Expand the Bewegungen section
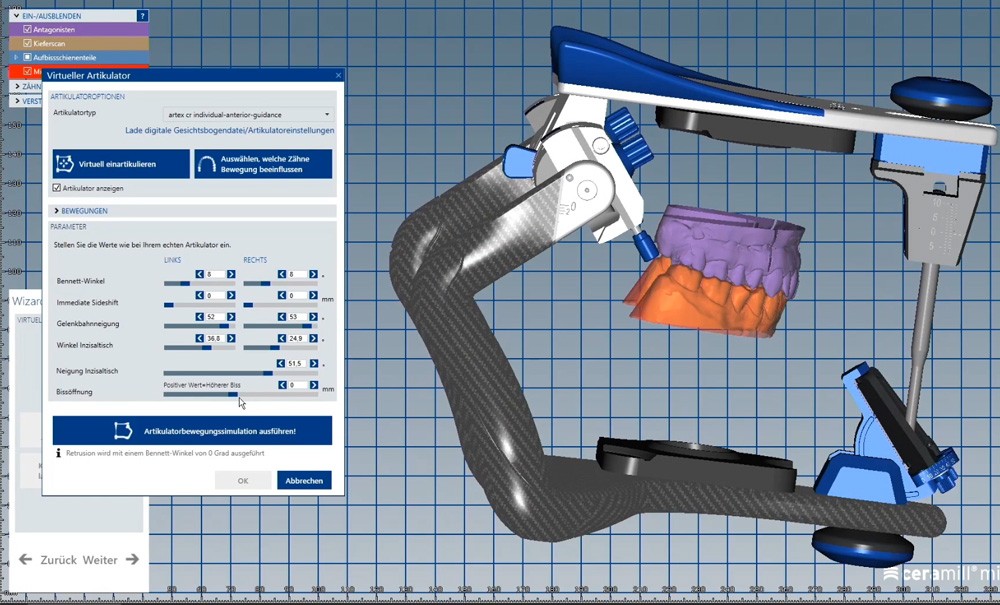Viewport: 1000px width, 605px height. (x=56, y=211)
